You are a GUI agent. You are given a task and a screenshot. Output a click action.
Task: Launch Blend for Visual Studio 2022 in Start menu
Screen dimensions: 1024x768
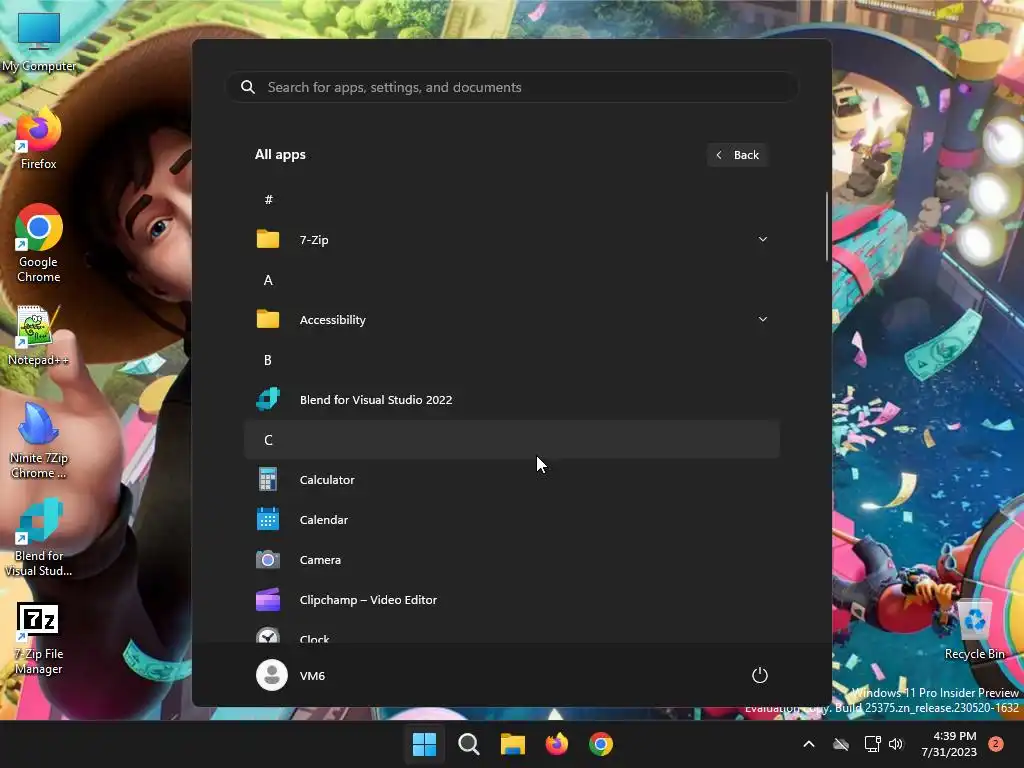(511, 400)
